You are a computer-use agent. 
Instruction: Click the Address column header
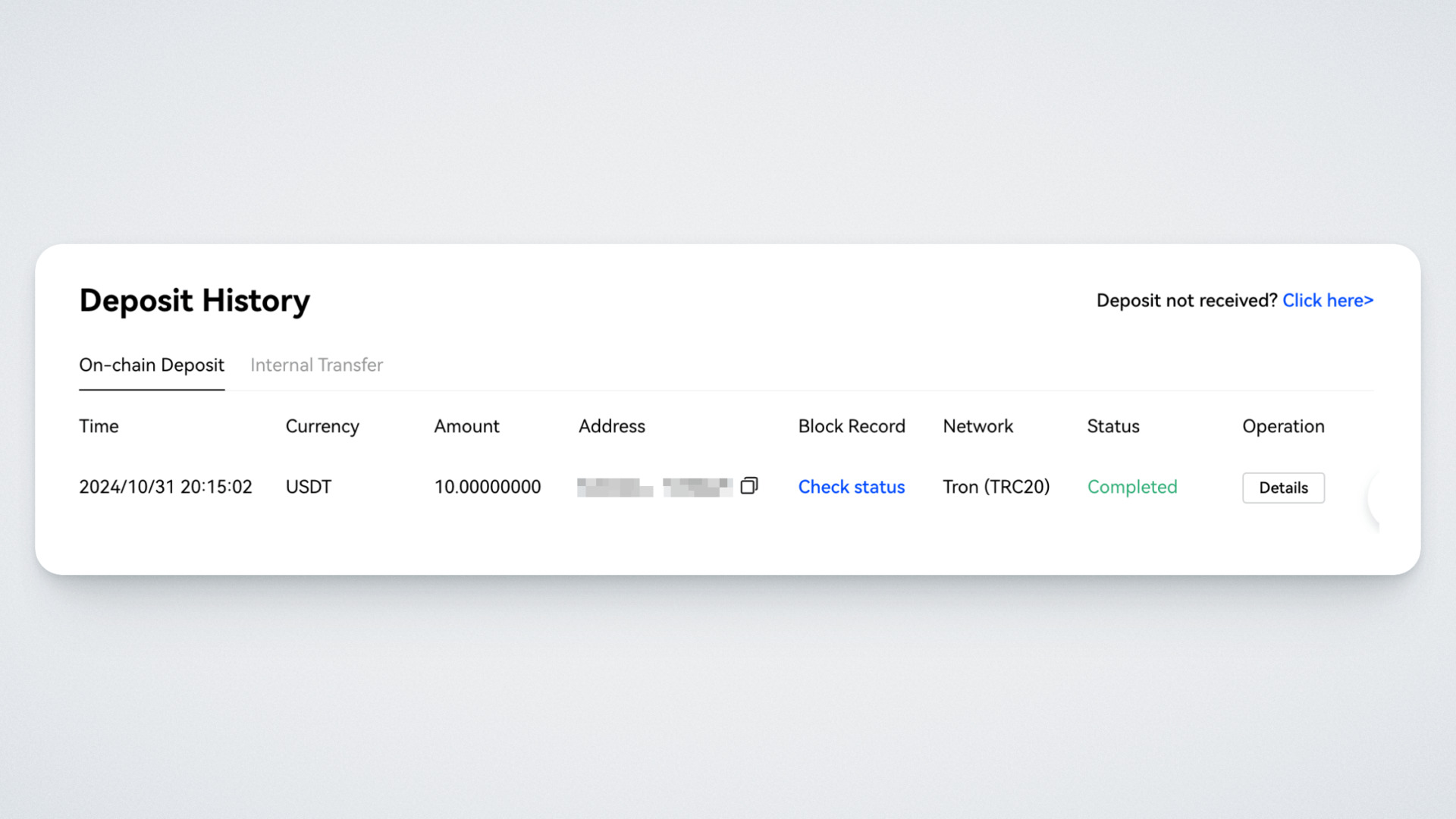[x=611, y=426]
